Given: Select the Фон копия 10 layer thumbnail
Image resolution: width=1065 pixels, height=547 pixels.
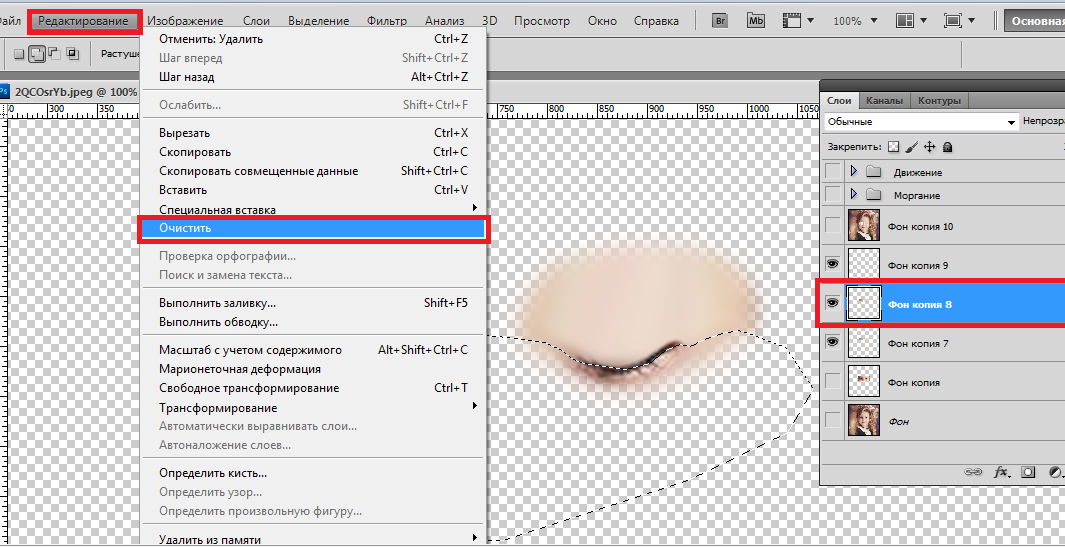Looking at the screenshot, I should (x=864, y=226).
